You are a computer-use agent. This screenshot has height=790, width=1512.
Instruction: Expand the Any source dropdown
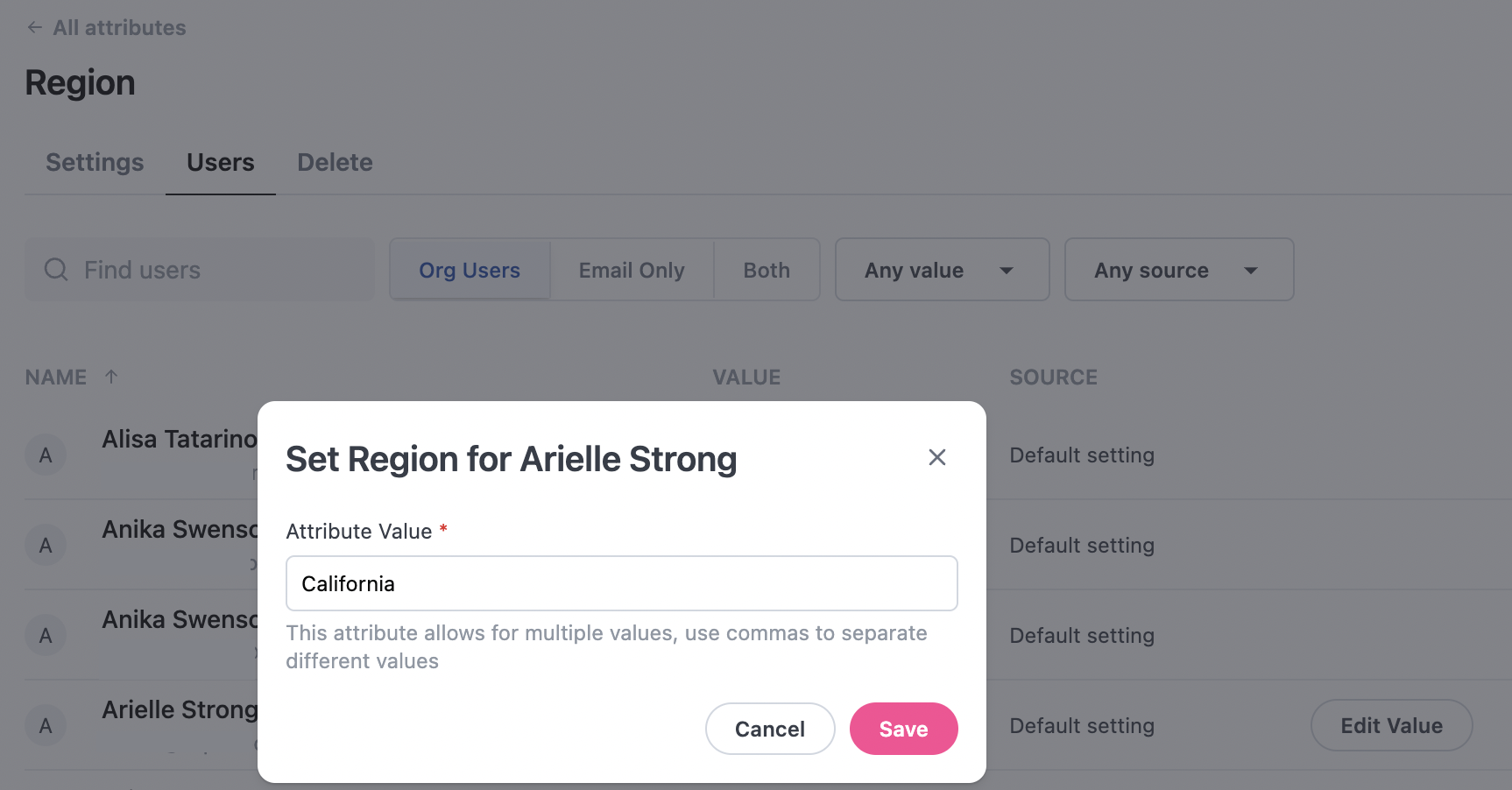(x=1178, y=270)
